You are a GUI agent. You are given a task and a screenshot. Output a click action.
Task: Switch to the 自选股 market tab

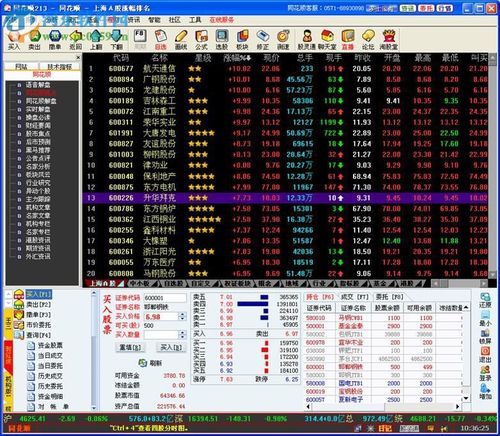(173, 283)
